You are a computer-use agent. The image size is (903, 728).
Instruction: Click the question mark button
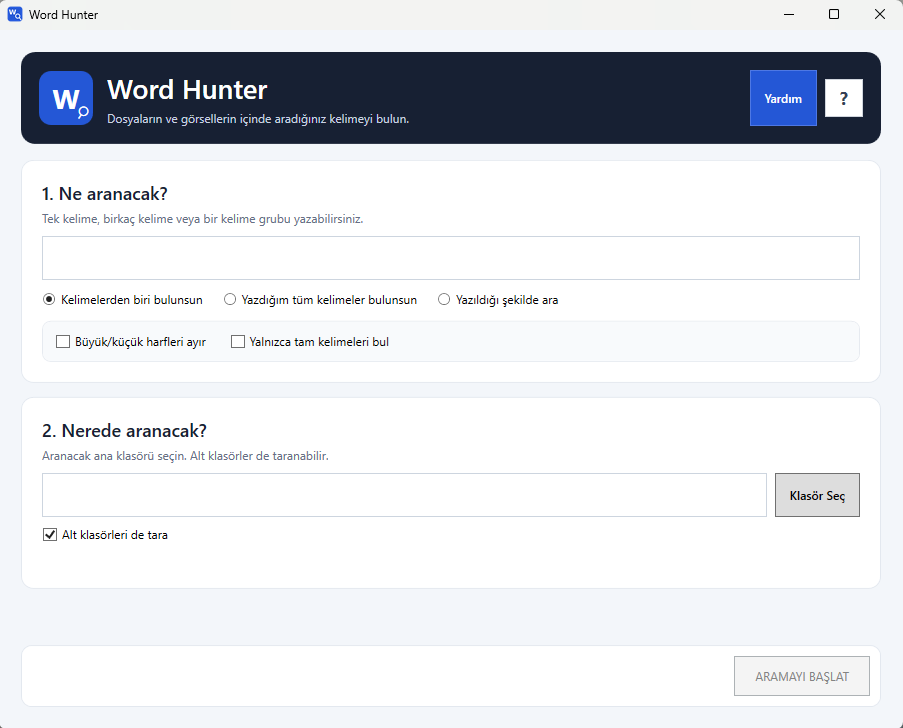coord(844,98)
